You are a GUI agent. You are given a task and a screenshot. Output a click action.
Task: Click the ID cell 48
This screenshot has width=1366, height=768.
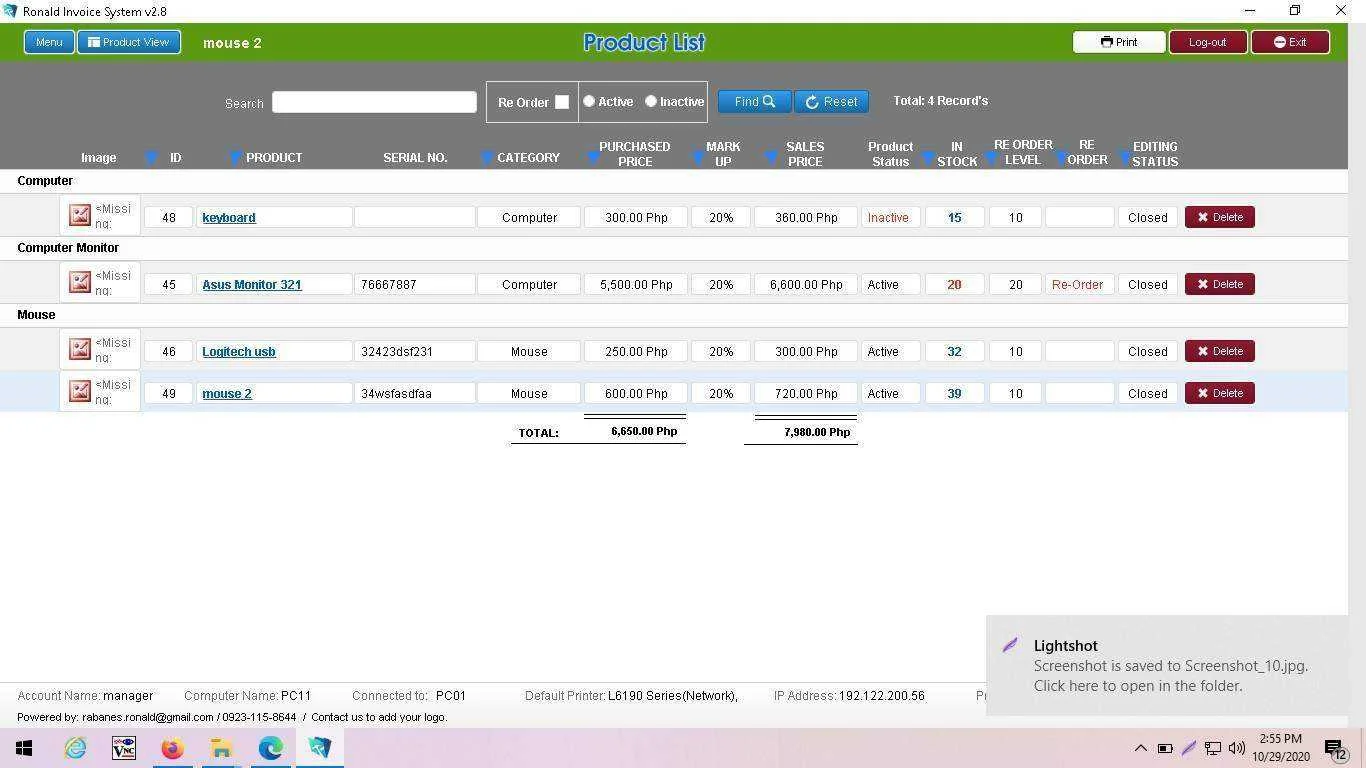[169, 217]
